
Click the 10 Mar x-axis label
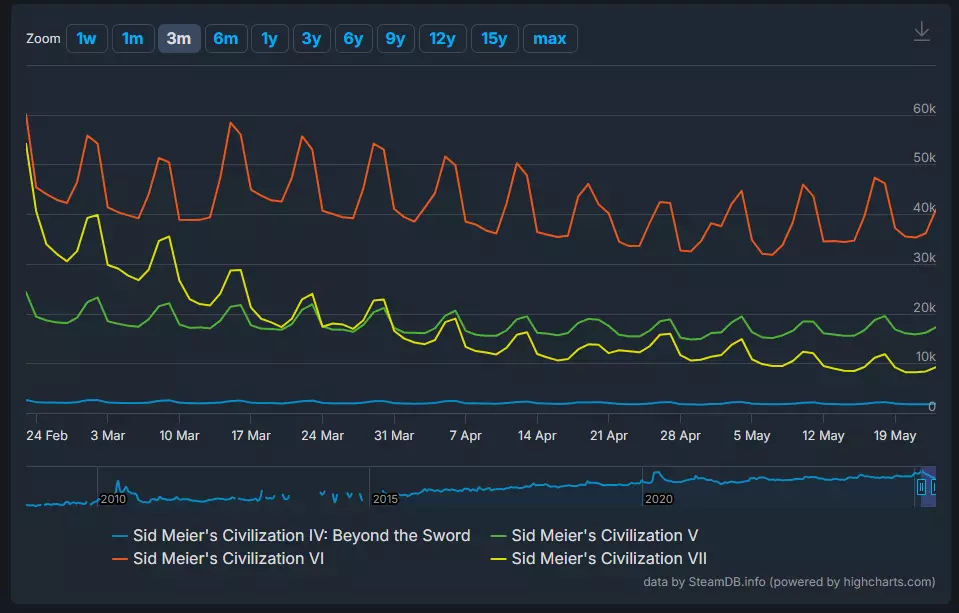click(x=179, y=436)
